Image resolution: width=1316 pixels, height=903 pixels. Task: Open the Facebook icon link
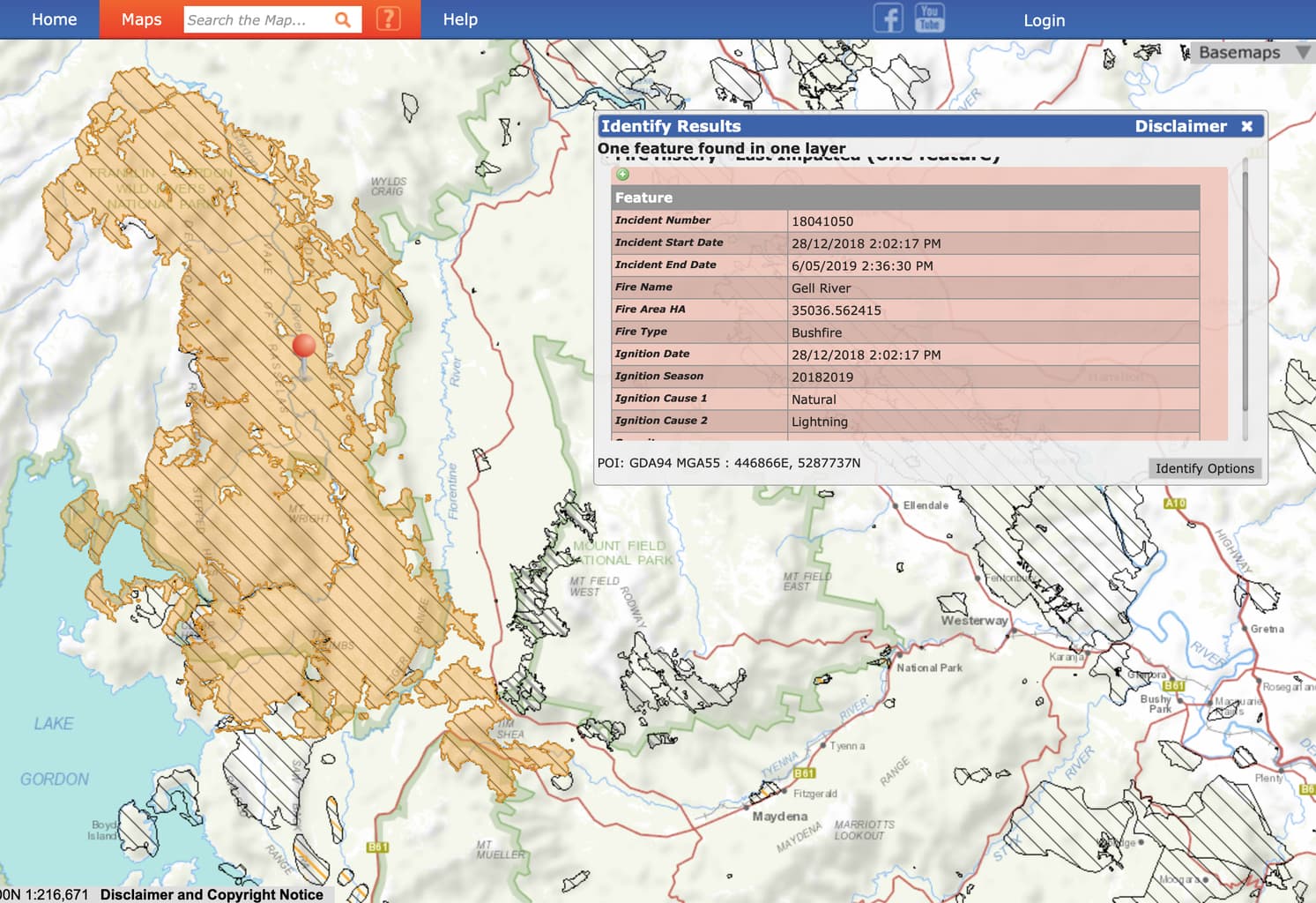tap(888, 18)
